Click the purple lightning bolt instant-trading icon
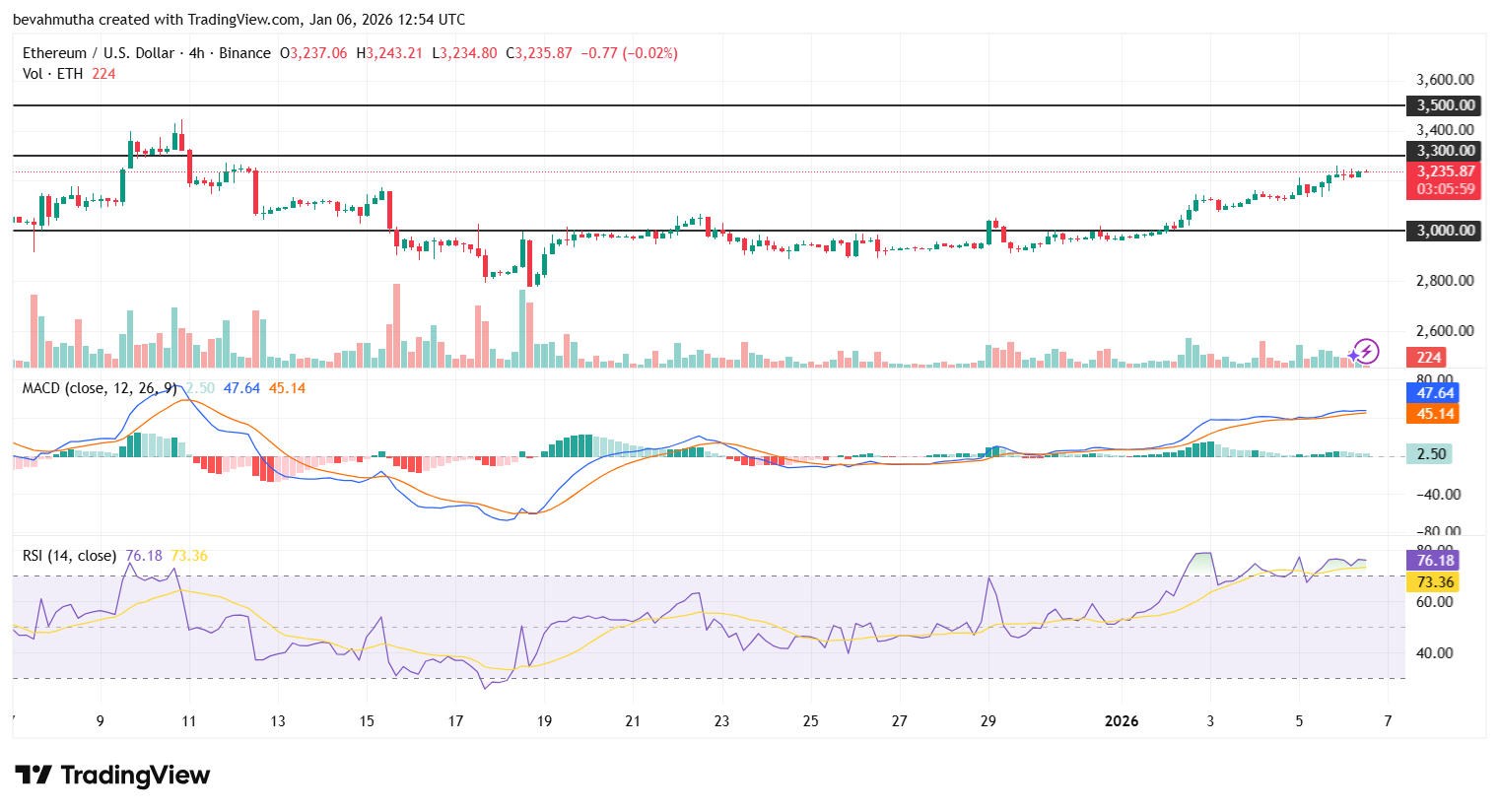 (1365, 353)
